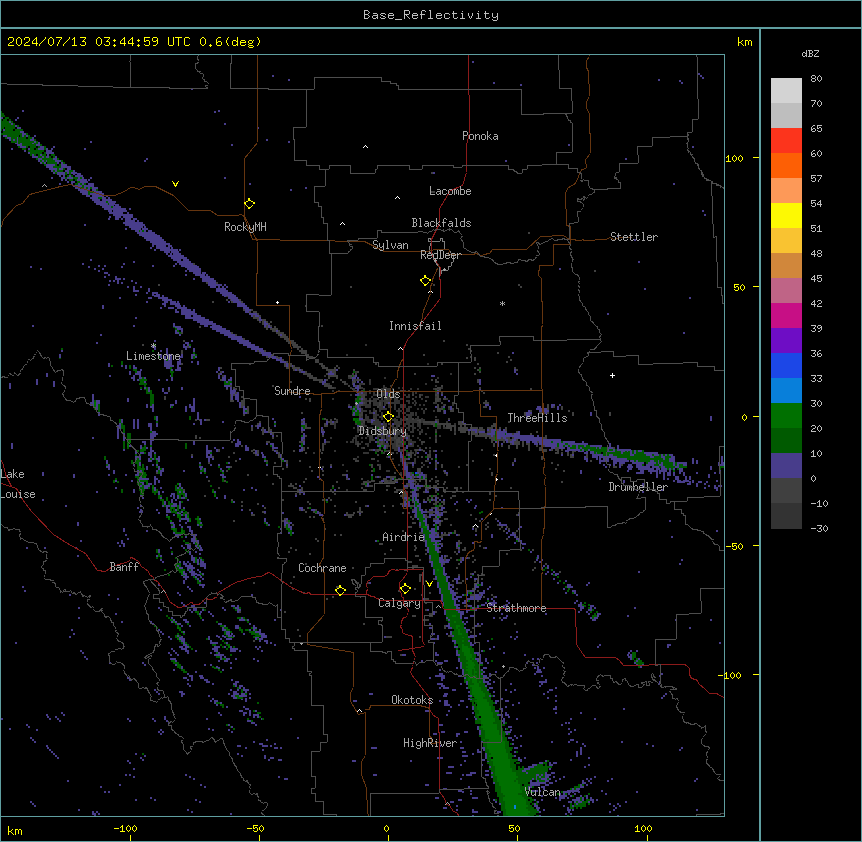Click the yellow V marker northwest of RockyMH
862x842 pixels.
[x=175, y=184]
